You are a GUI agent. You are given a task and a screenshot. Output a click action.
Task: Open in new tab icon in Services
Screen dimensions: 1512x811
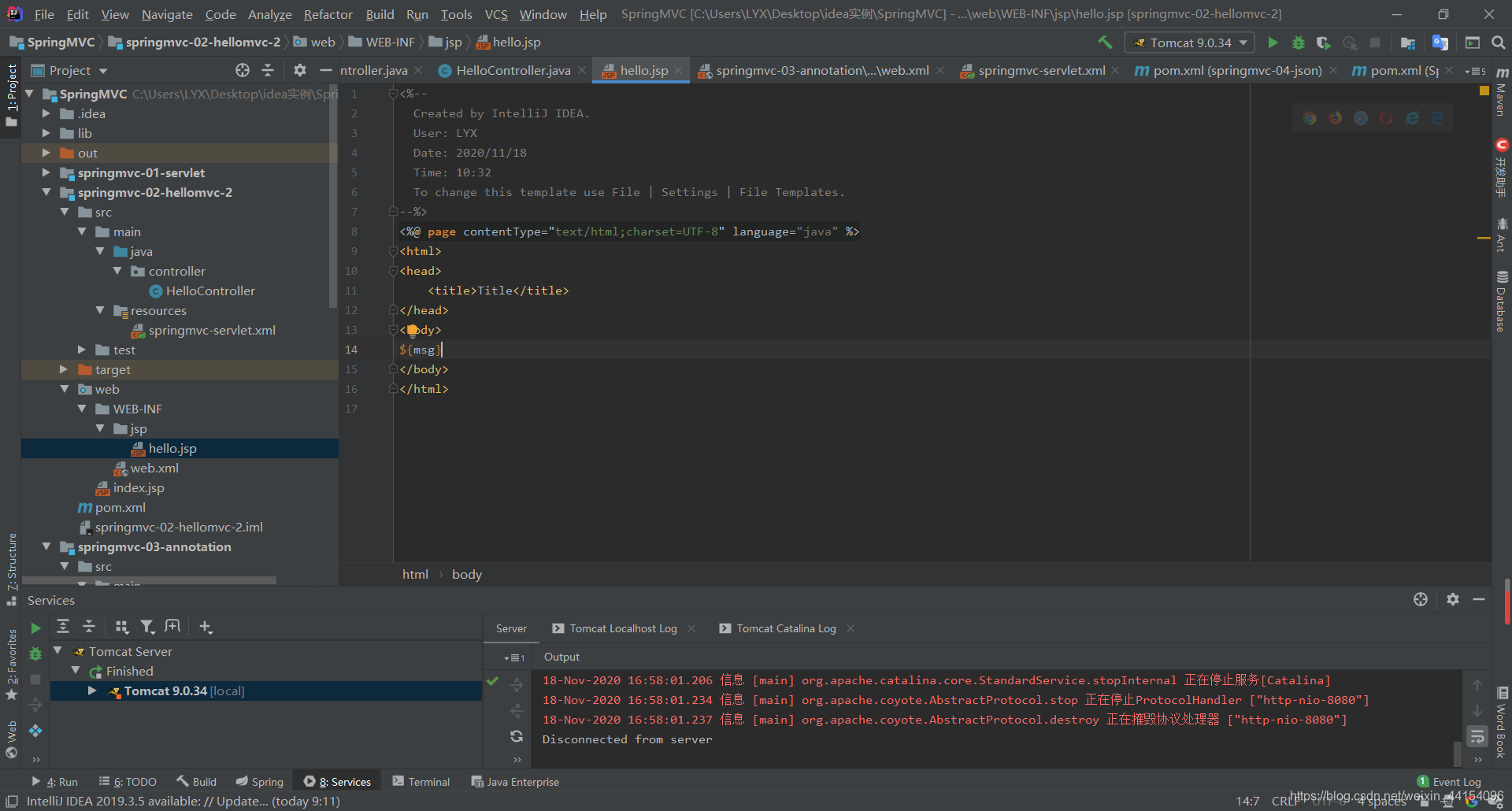172,627
